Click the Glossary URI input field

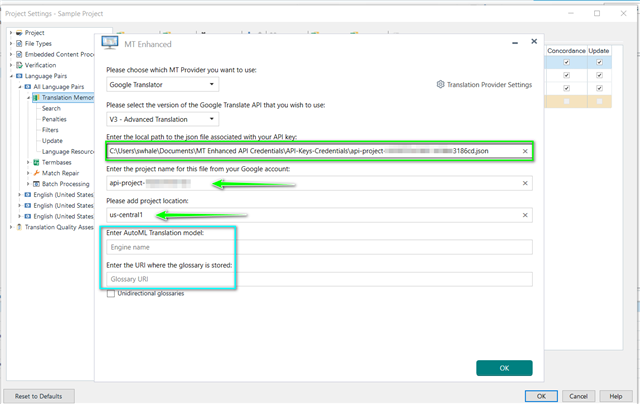(319, 279)
